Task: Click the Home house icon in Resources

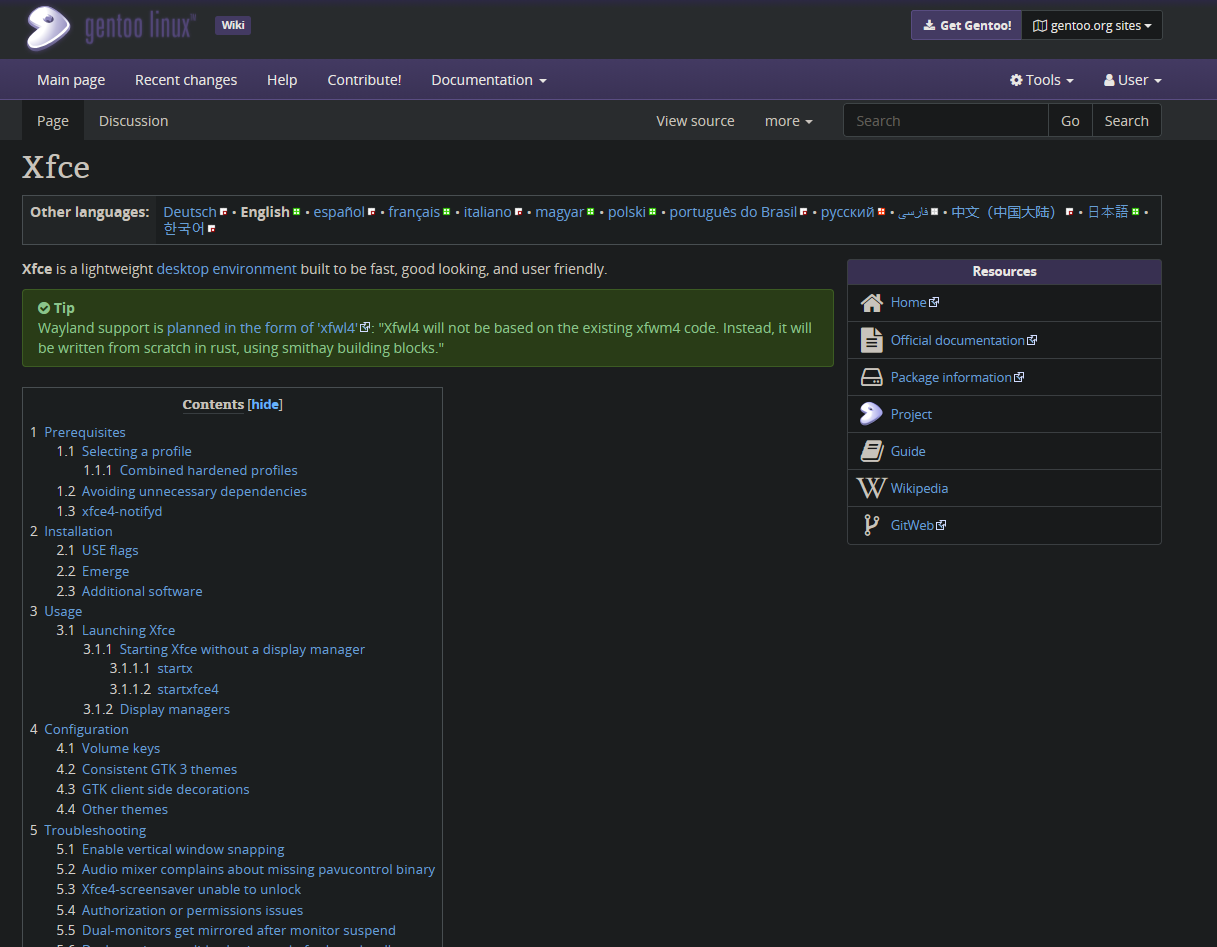Action: (871, 303)
